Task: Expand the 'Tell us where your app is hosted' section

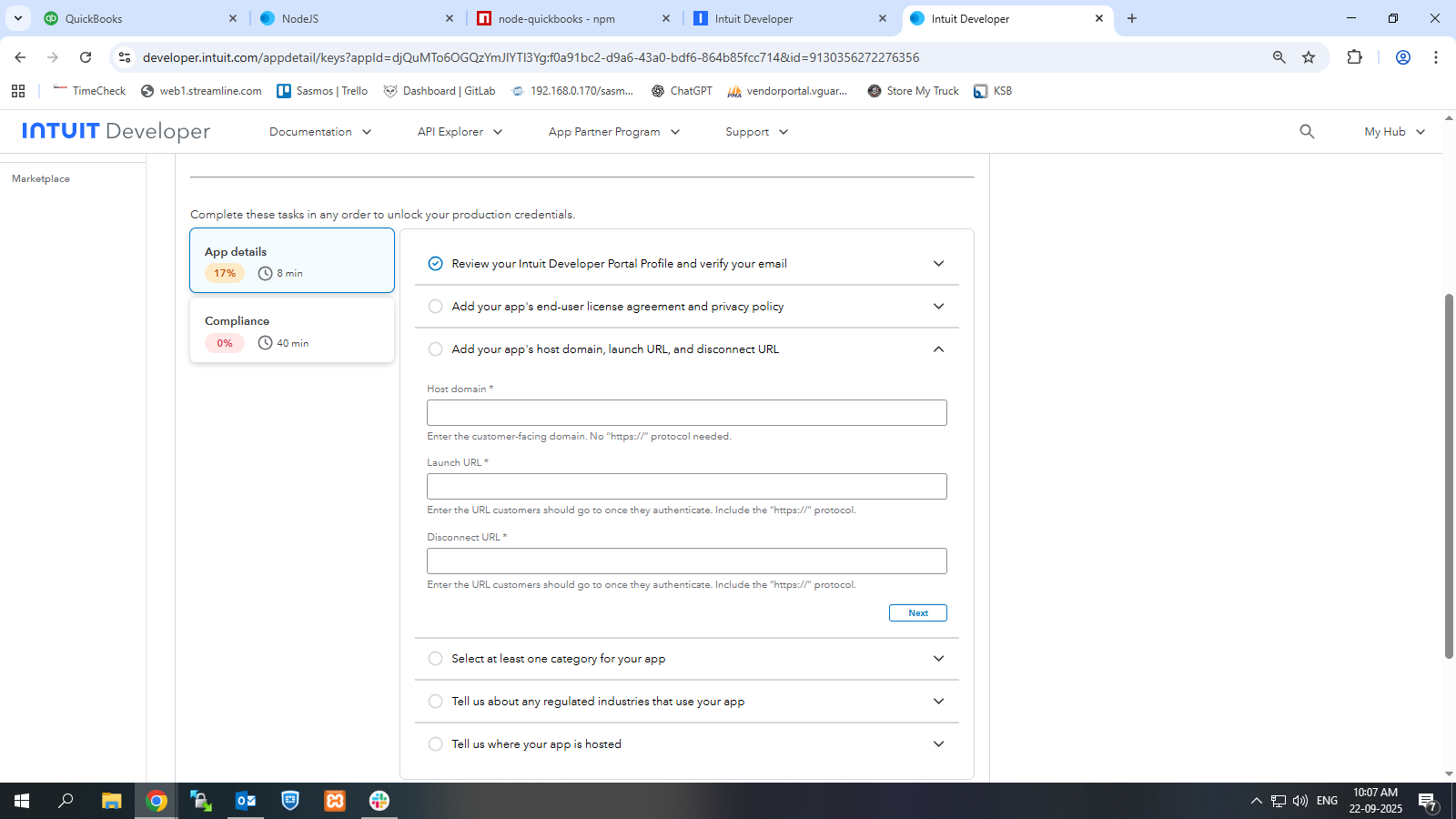Action: tap(938, 744)
